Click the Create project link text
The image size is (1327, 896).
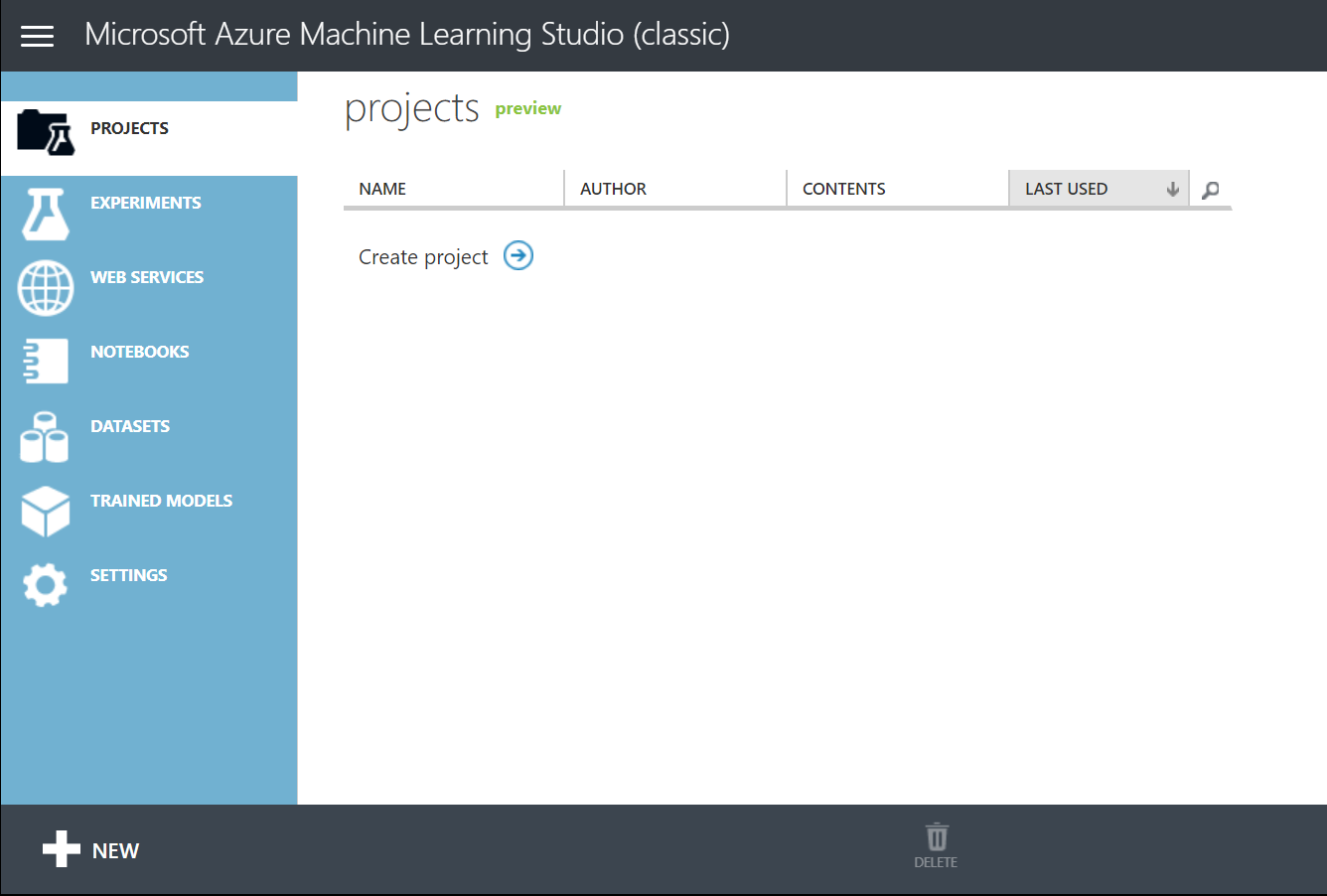click(x=423, y=257)
